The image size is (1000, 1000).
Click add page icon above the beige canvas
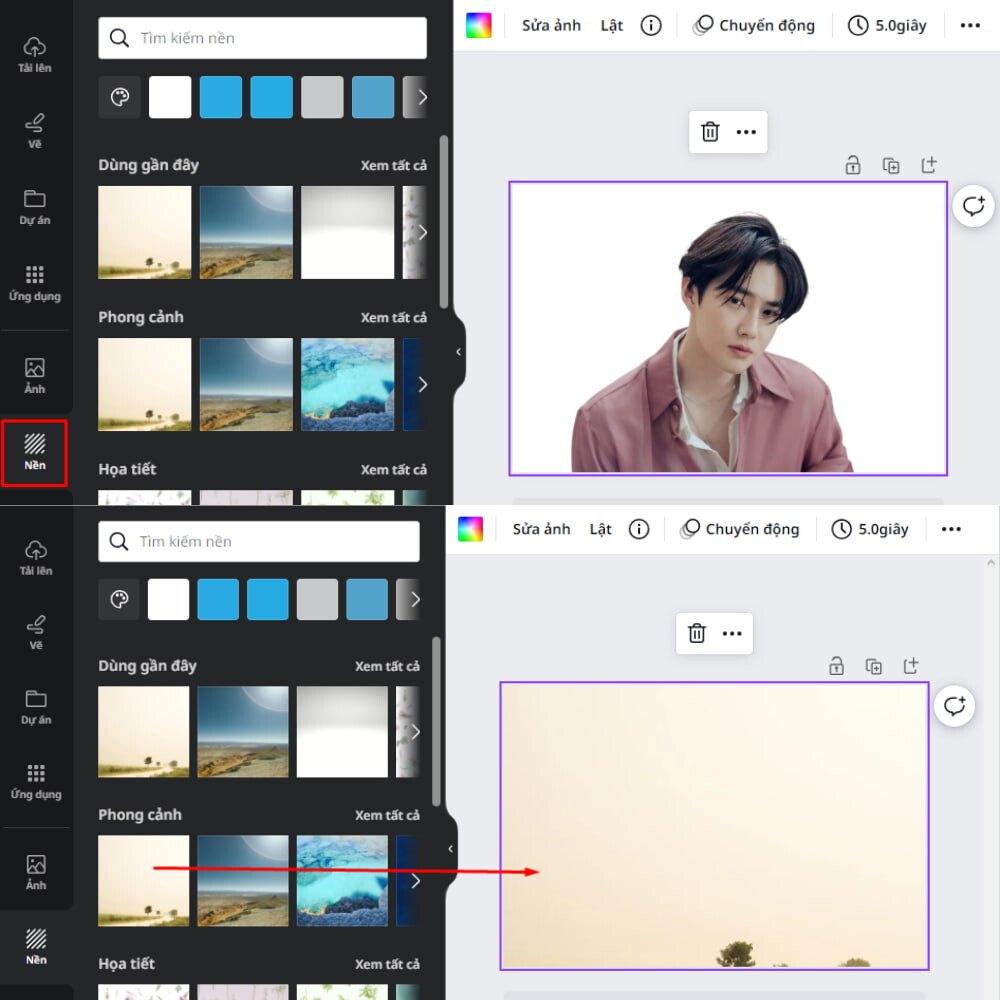[911, 666]
